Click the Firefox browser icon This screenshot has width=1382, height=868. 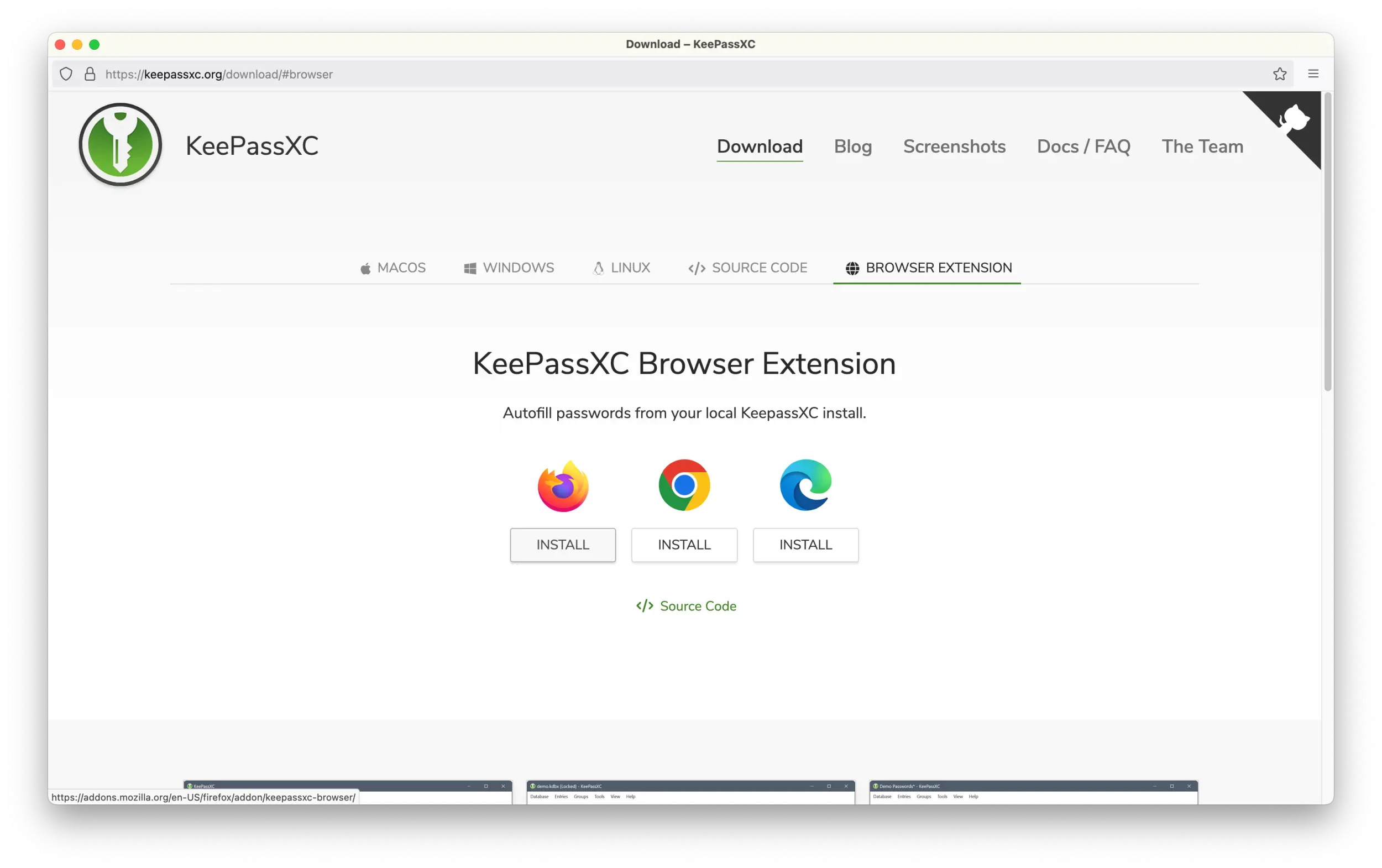click(562, 485)
